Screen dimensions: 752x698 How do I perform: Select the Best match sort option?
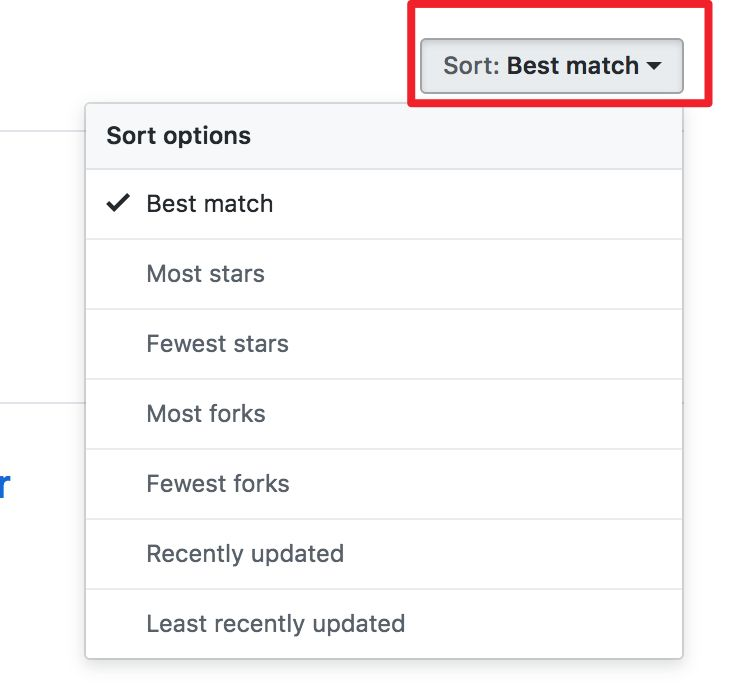[210, 204]
